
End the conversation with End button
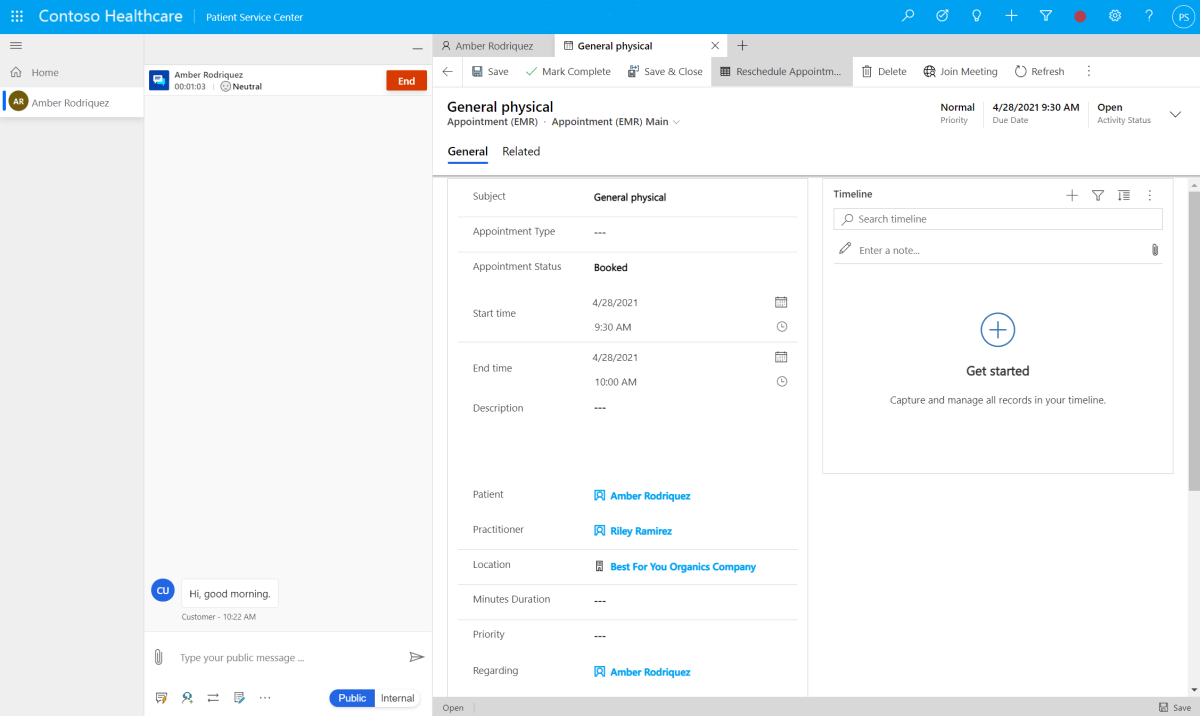(407, 81)
